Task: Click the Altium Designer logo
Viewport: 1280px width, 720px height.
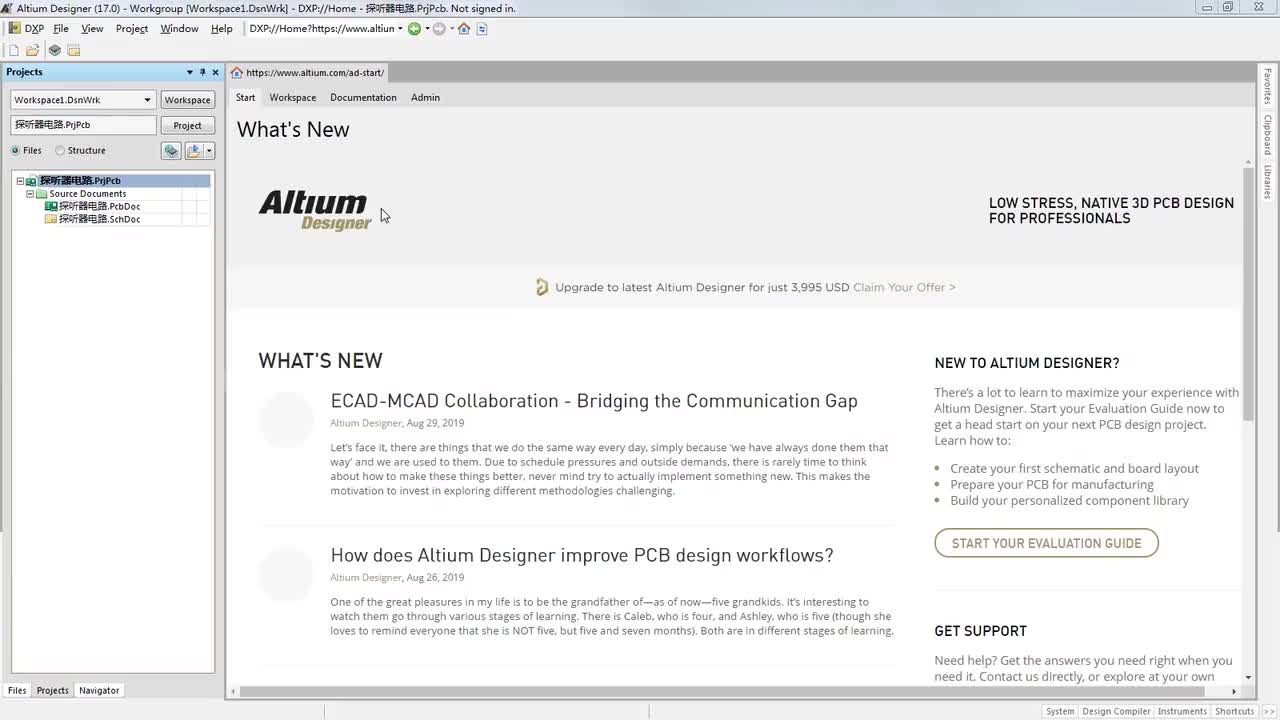Action: (x=315, y=210)
